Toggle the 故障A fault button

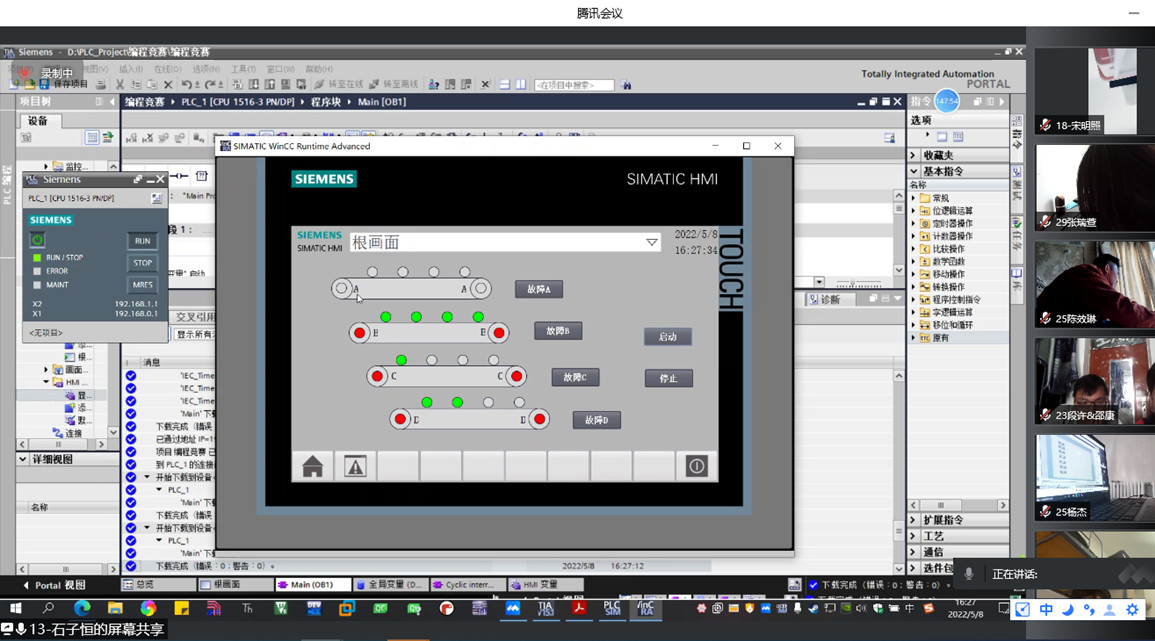point(539,289)
